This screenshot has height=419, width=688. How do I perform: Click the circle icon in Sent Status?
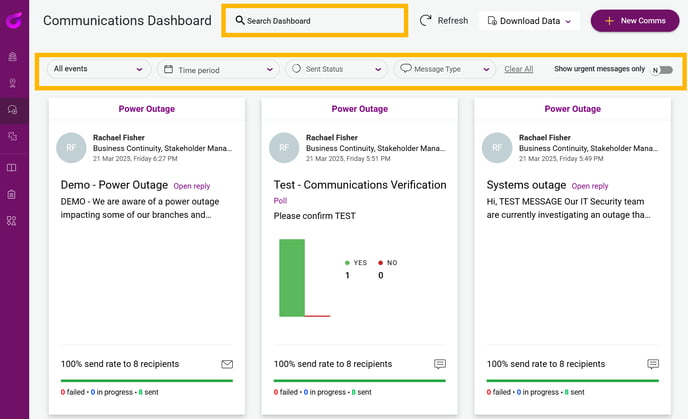(x=297, y=68)
